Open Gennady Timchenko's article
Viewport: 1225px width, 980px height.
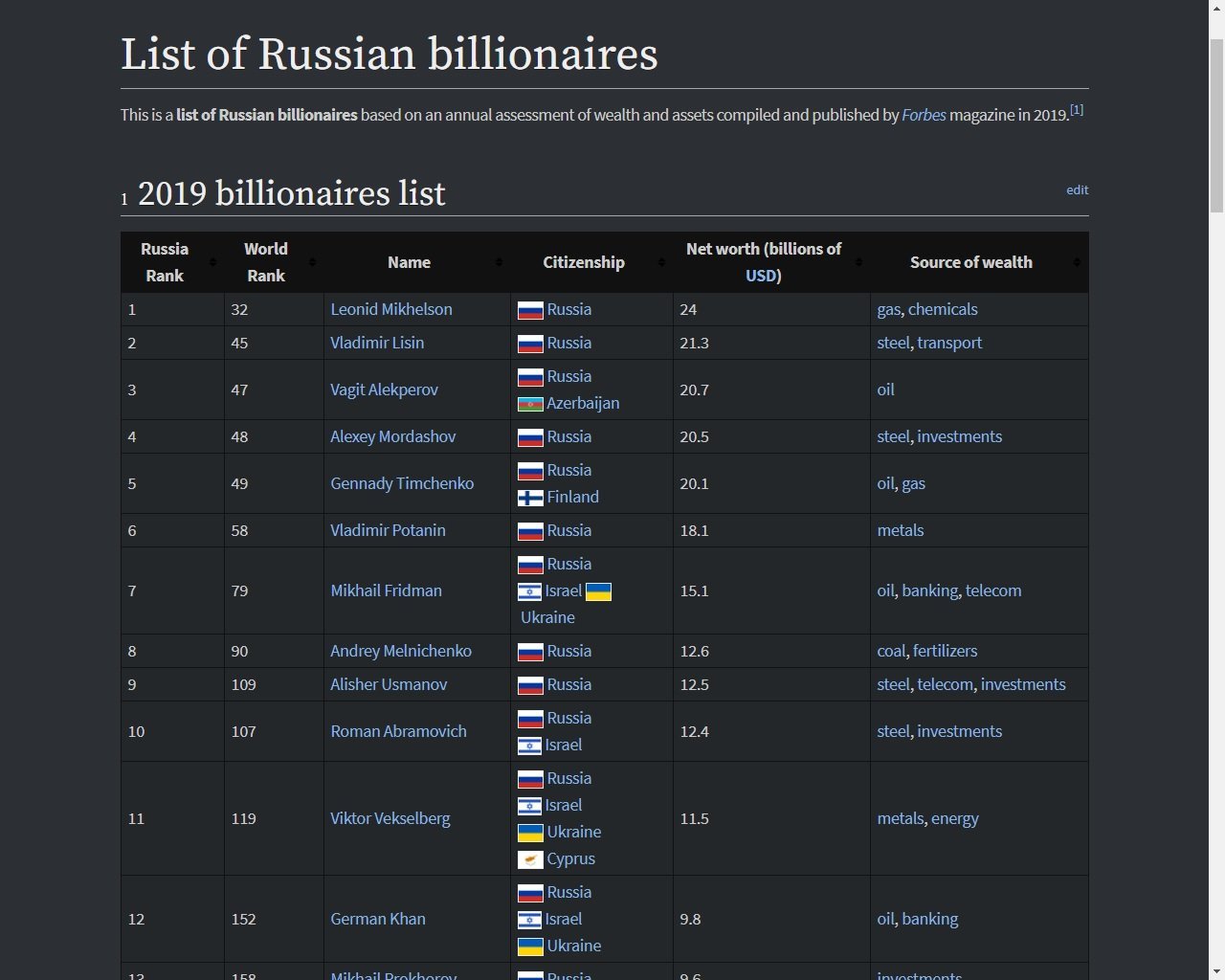point(402,483)
